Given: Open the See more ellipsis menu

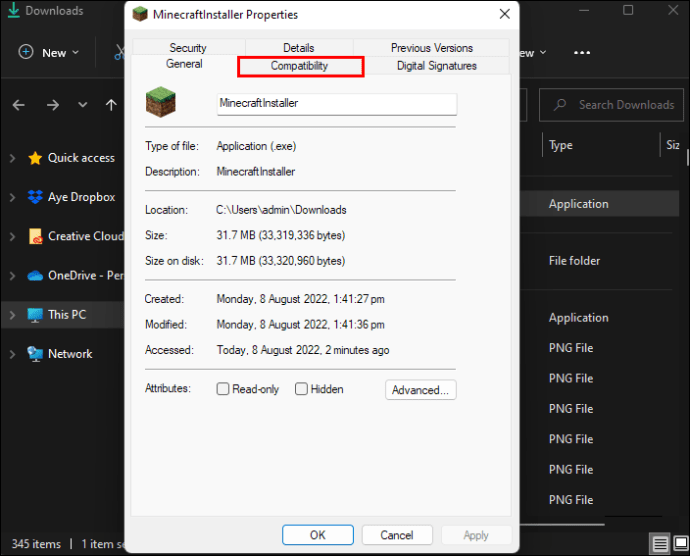Looking at the screenshot, I should point(582,53).
